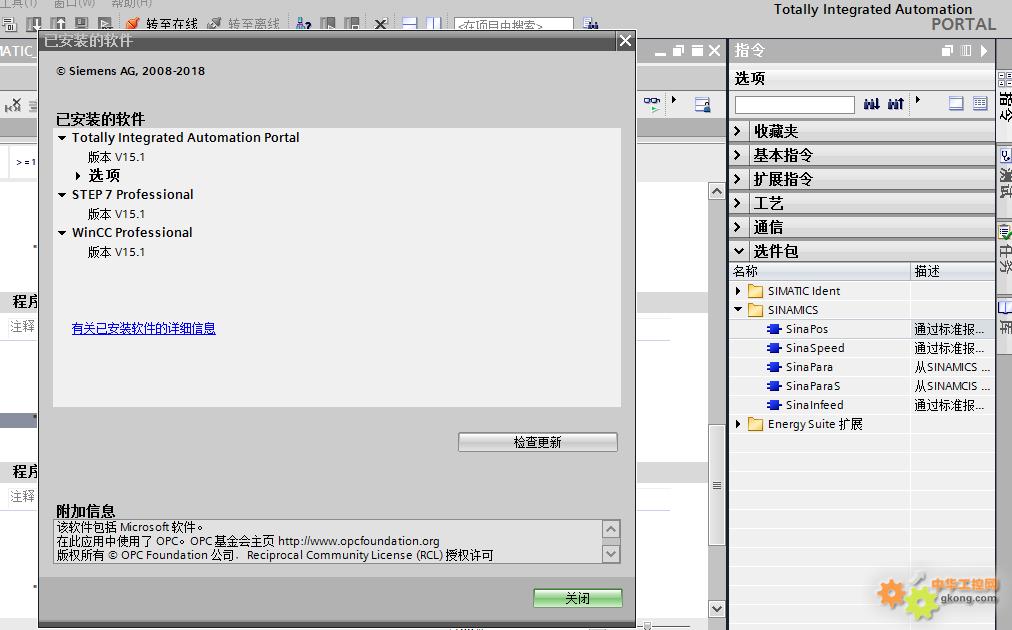Click the 检查更新 button
This screenshot has height=630, width=1012.
pos(538,442)
